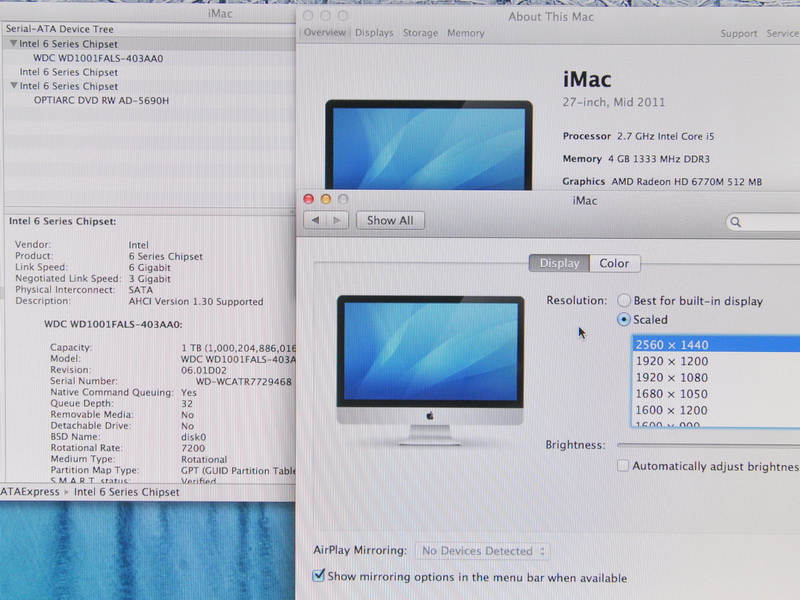Select the 1680 × 1050 resolution
The height and width of the screenshot is (600, 800).
pos(716,394)
